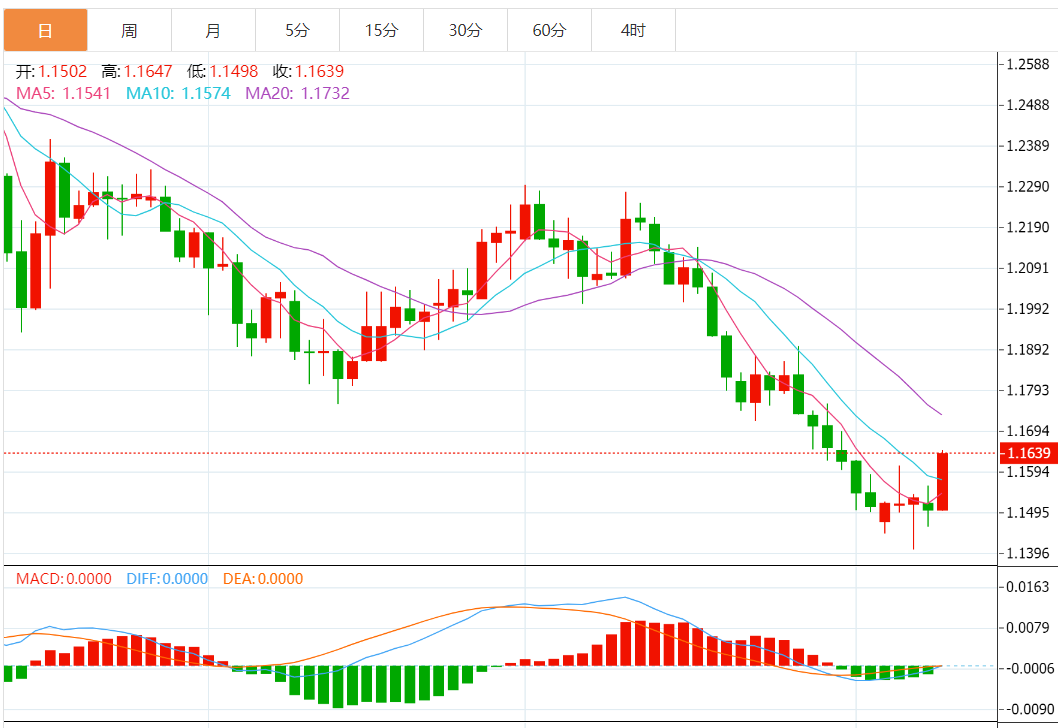Click the 0.0079 MACD axis label

point(1028,628)
